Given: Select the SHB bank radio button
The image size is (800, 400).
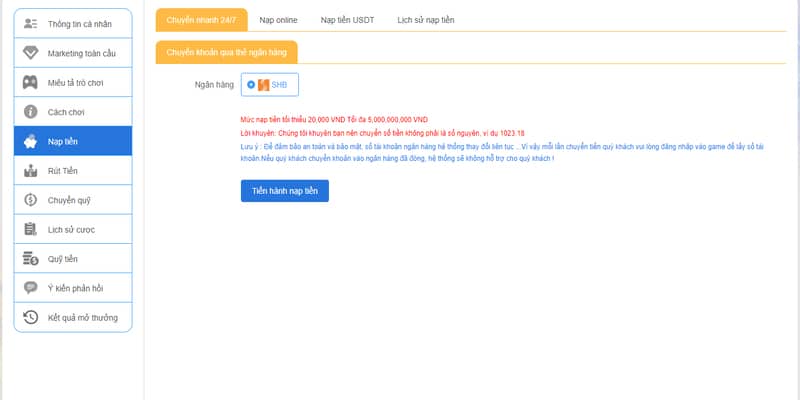Looking at the screenshot, I should (x=250, y=85).
